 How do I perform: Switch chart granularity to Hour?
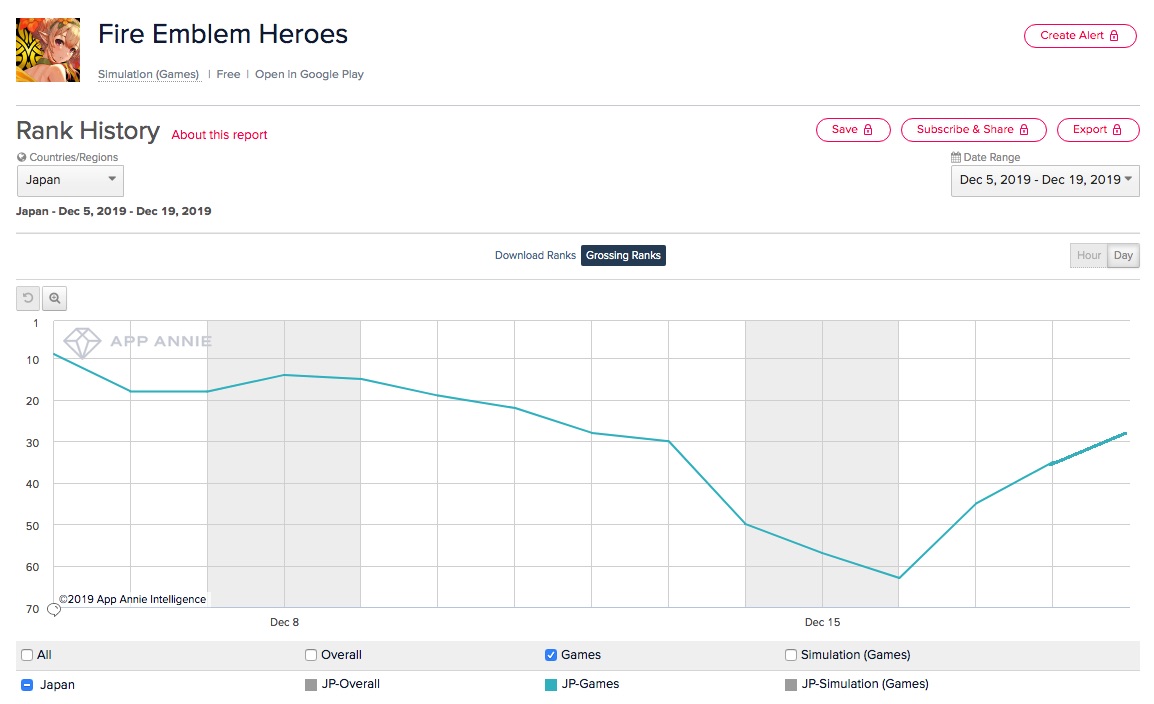tap(1088, 255)
